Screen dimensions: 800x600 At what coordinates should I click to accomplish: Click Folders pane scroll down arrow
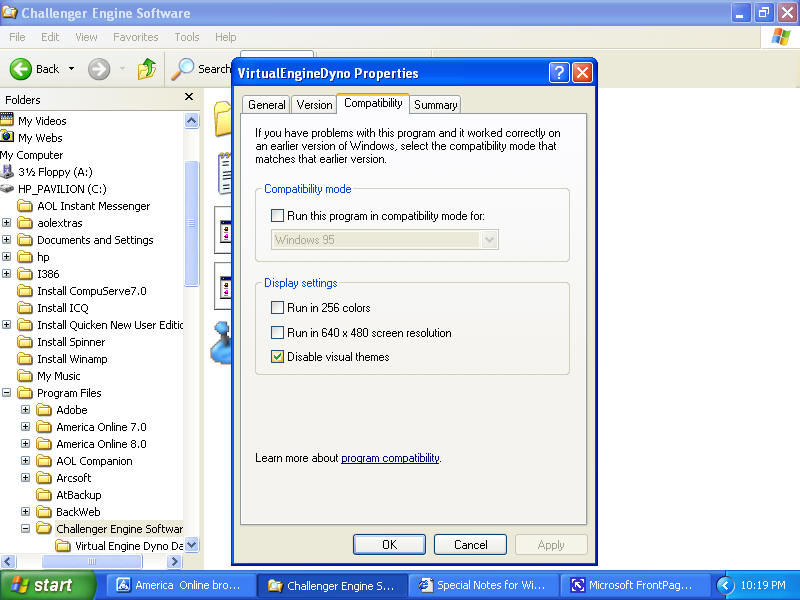(x=191, y=545)
